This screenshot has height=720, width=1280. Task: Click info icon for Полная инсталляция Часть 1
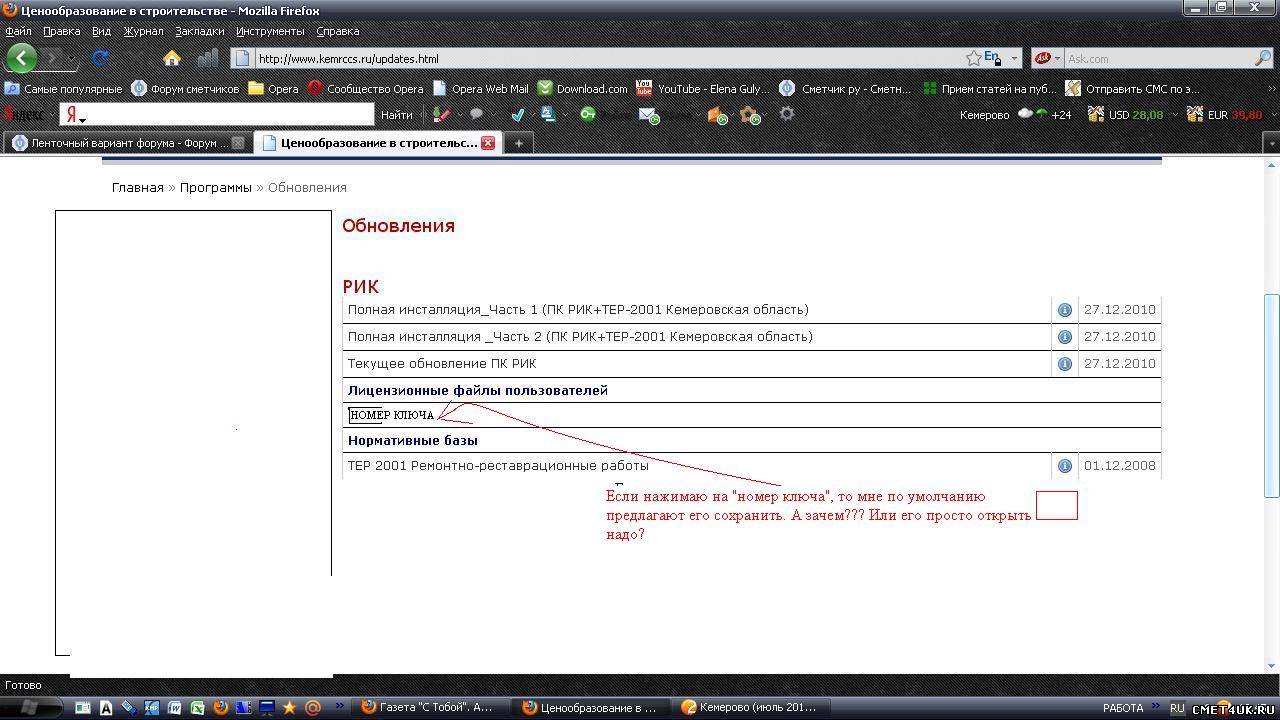point(1065,310)
